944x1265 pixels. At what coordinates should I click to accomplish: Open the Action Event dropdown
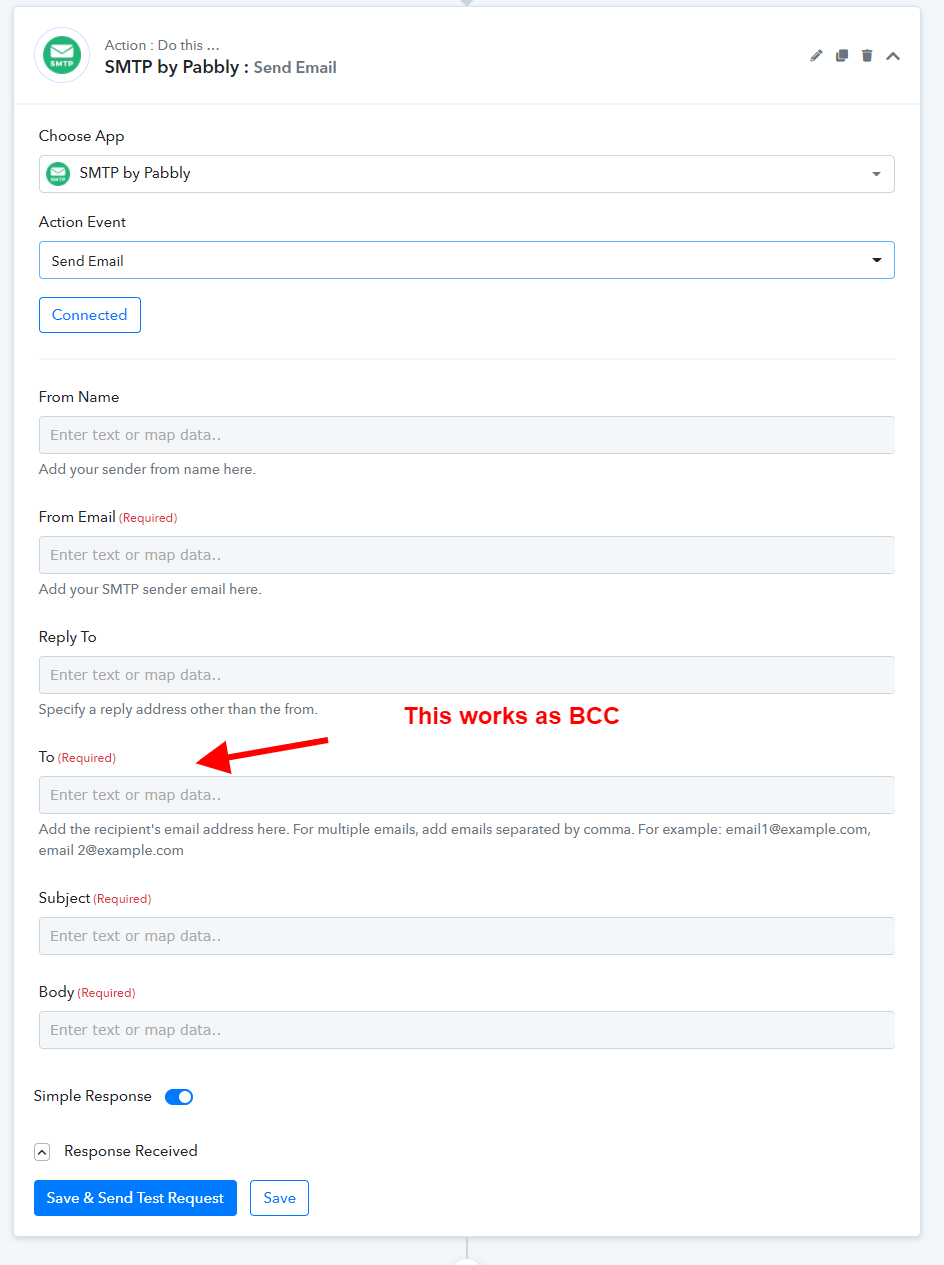tap(466, 260)
